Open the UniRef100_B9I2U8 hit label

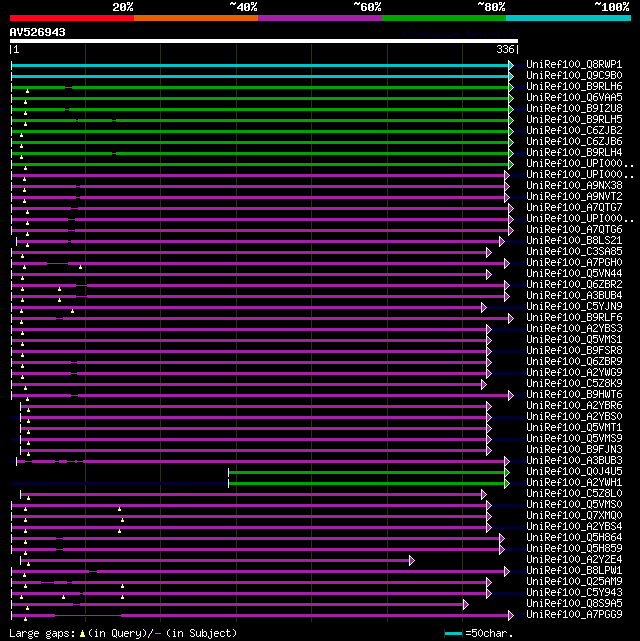(574, 109)
